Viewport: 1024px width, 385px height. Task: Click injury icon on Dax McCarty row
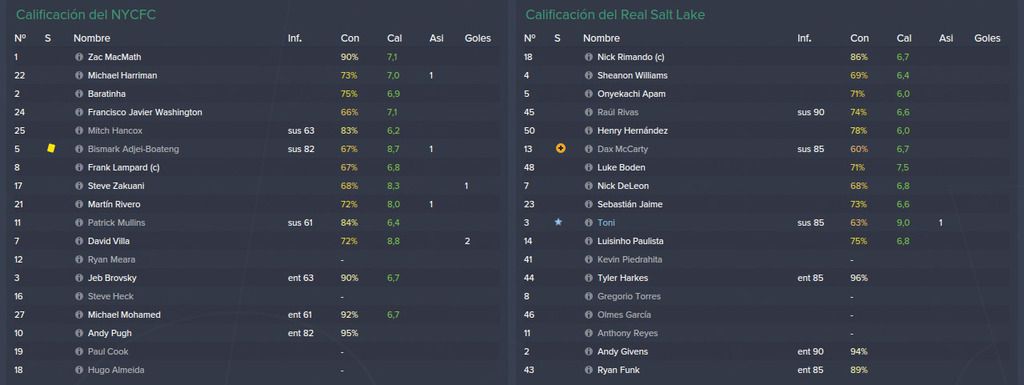pyautogui.click(x=560, y=149)
